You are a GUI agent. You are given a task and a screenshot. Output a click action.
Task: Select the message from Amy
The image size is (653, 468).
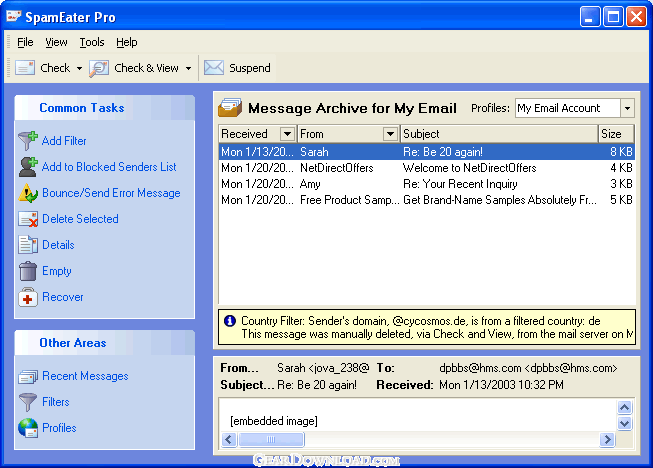click(x=426, y=184)
